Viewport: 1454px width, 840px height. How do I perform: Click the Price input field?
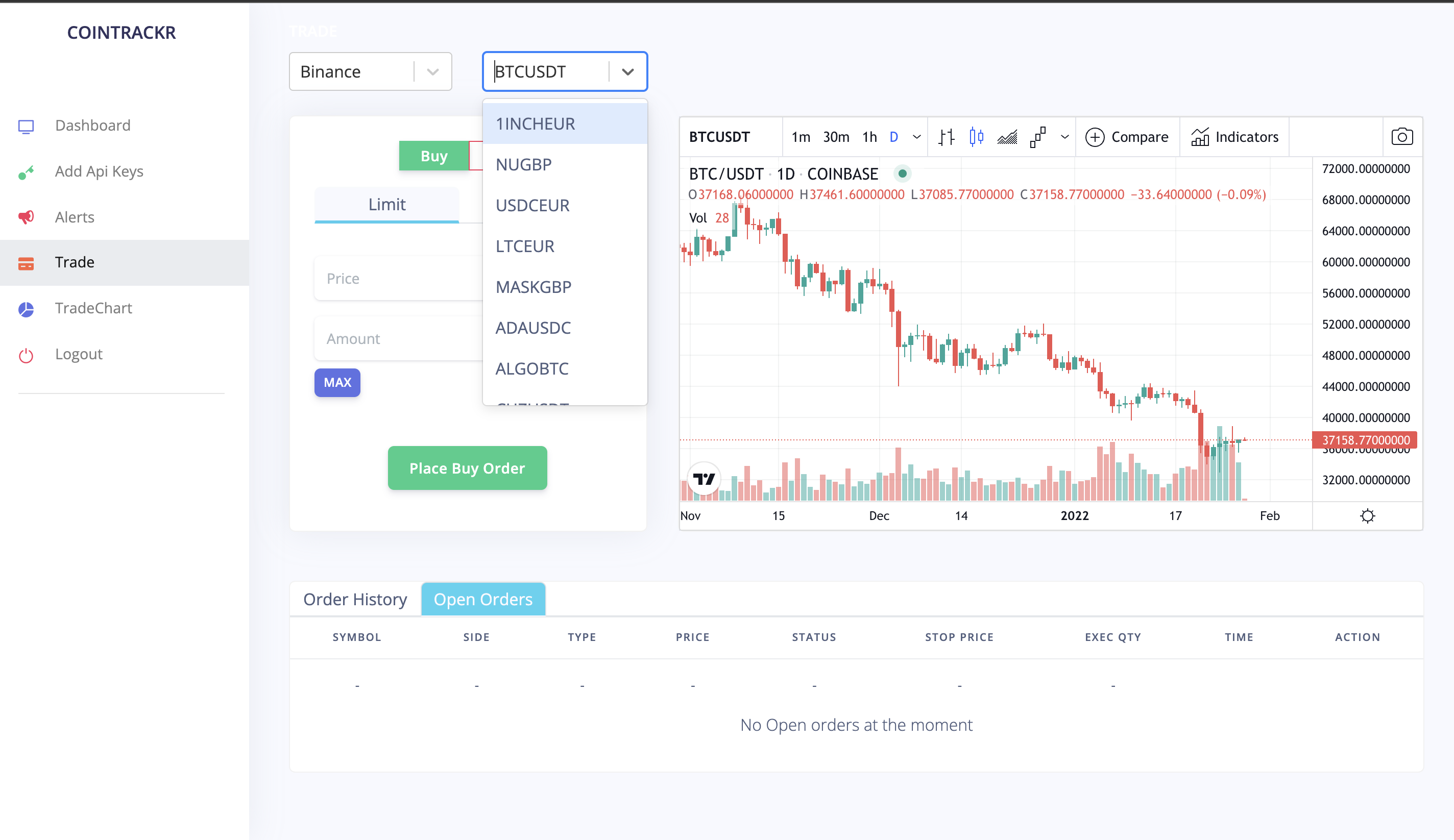(399, 279)
